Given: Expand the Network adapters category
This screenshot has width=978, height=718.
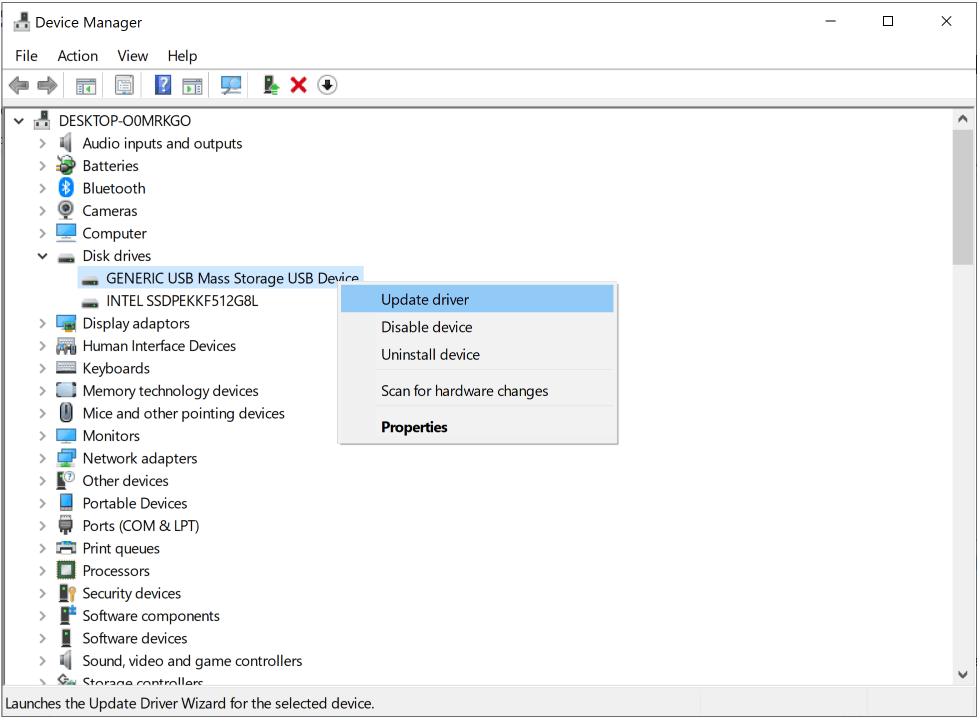Looking at the screenshot, I should (x=43, y=459).
